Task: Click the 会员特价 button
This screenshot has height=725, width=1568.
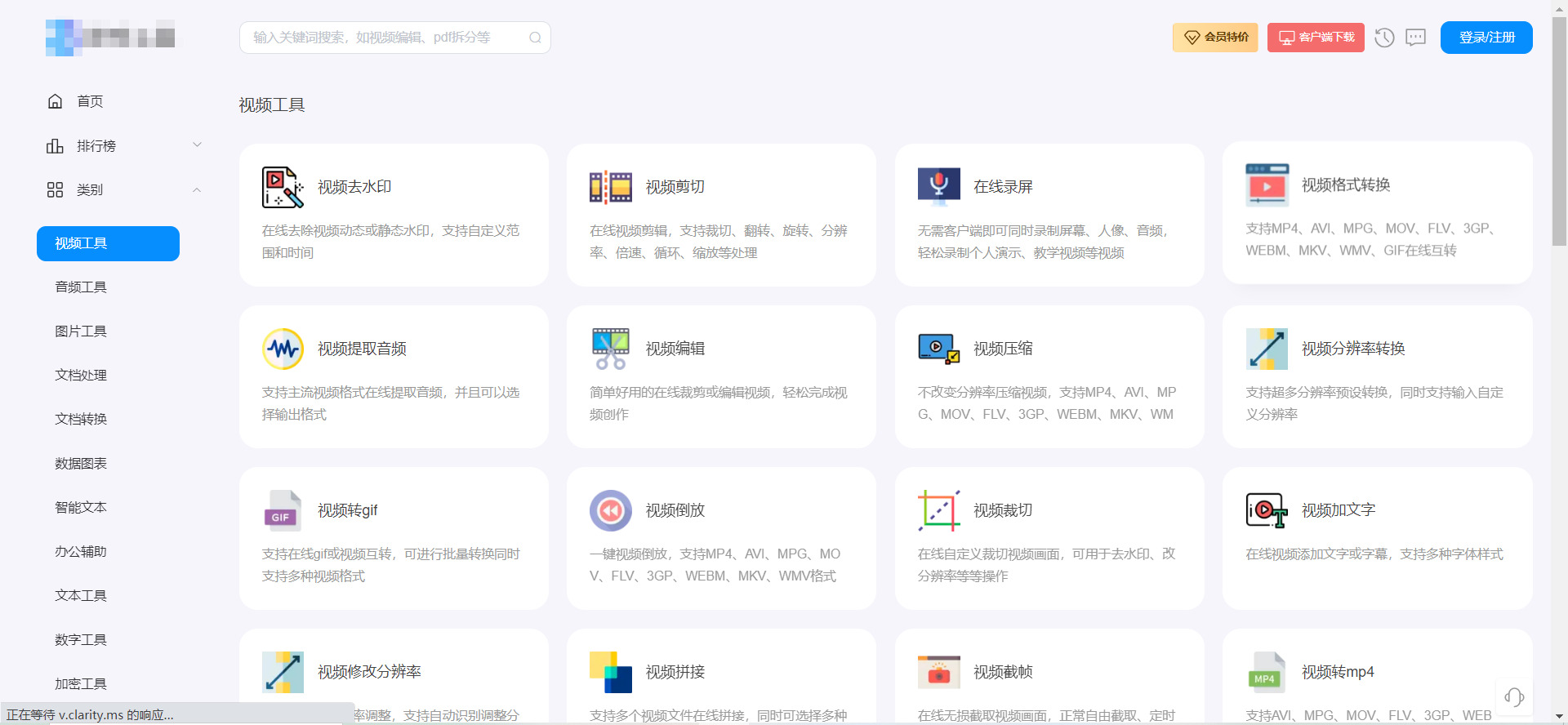Action: point(1215,38)
